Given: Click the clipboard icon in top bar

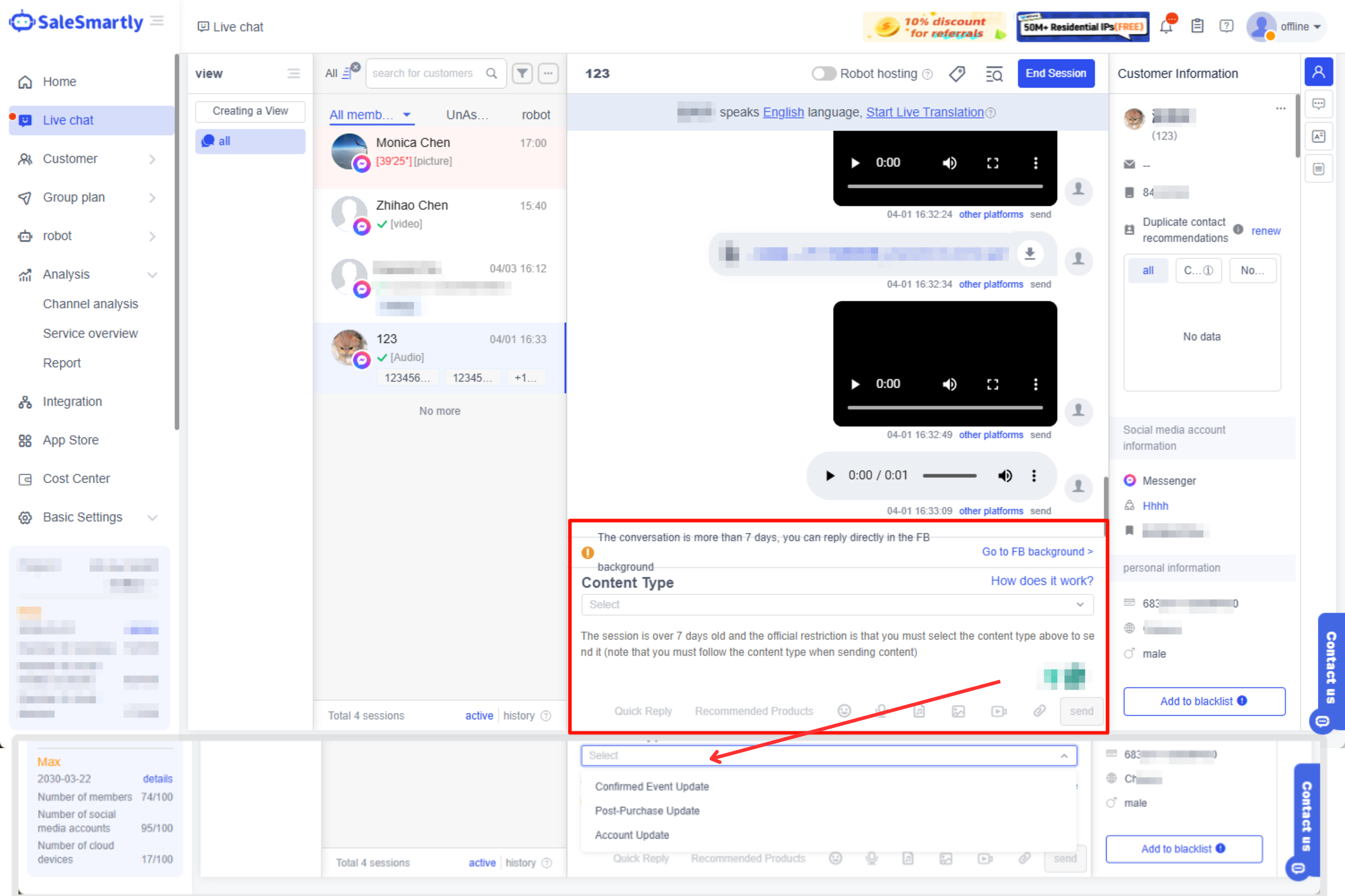Looking at the screenshot, I should [1197, 26].
